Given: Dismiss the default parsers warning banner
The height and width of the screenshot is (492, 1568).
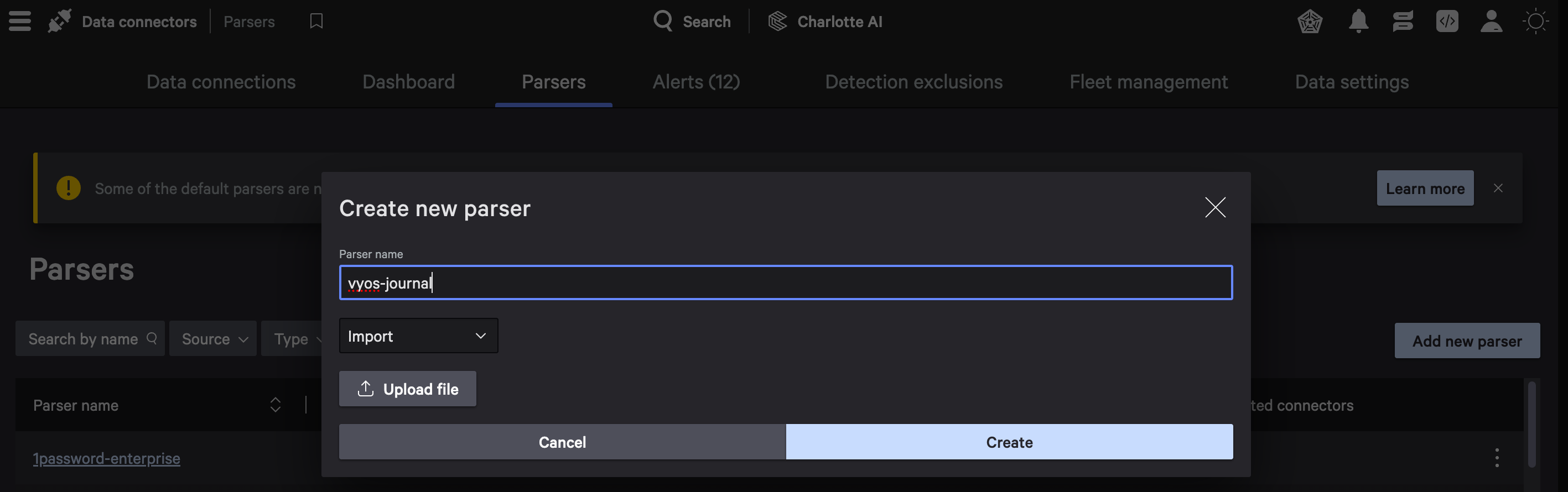Looking at the screenshot, I should tap(1498, 189).
